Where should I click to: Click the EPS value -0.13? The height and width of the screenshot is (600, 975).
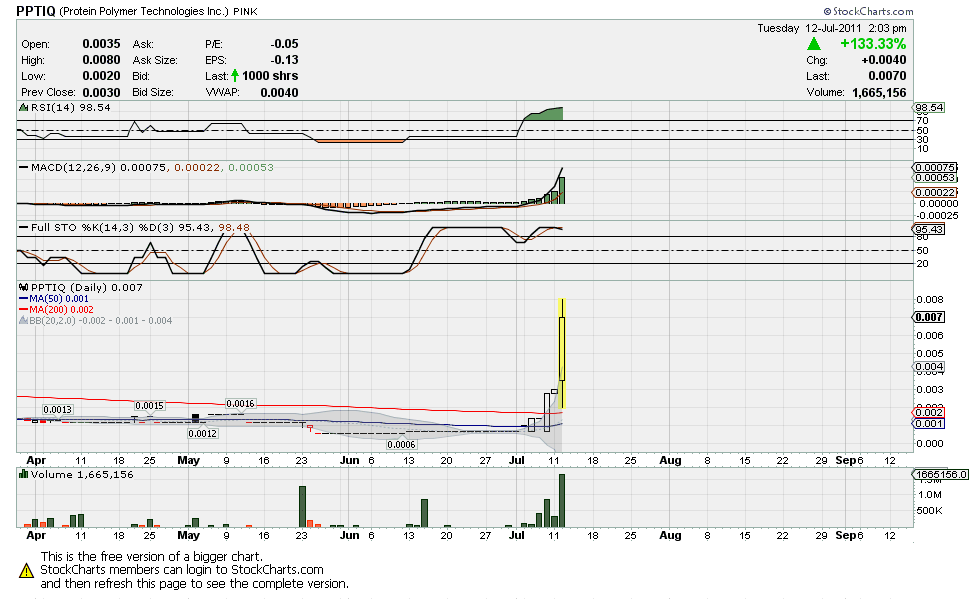point(284,60)
